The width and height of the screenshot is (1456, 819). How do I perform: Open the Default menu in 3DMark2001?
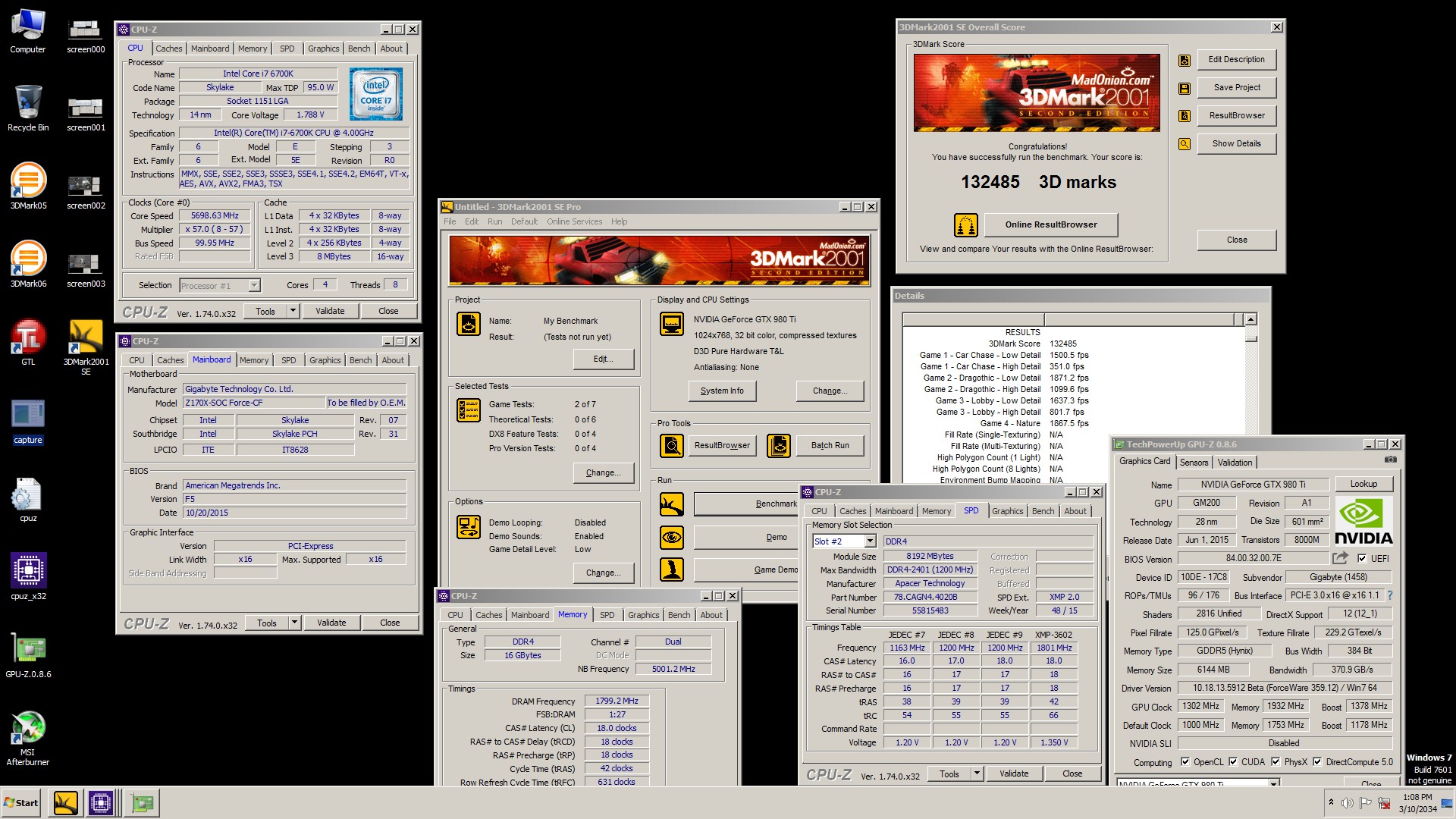[x=524, y=221]
